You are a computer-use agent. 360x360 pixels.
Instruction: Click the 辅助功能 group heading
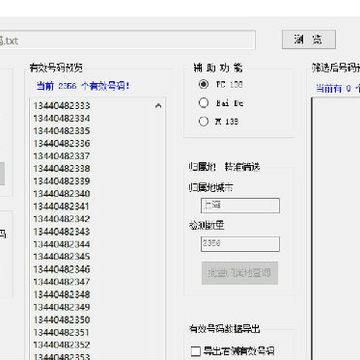(218, 68)
